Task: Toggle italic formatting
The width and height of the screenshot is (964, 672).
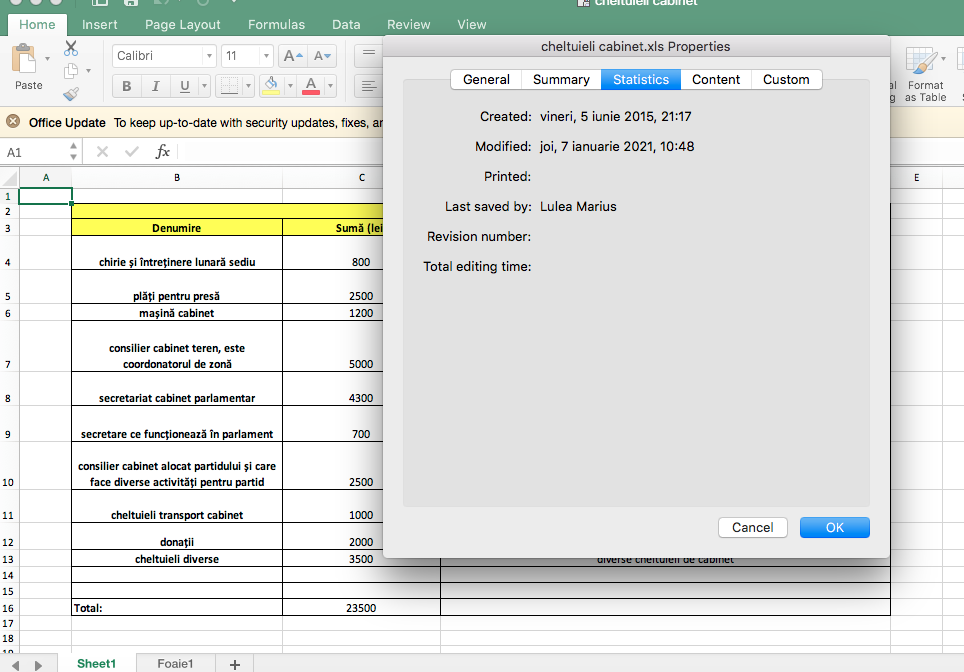Action: 156,86
